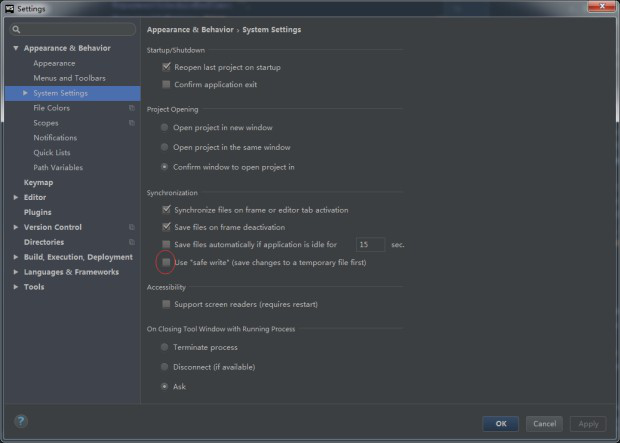620x443 pixels.
Task: Select System Settings in the tree
Action: coord(72,93)
